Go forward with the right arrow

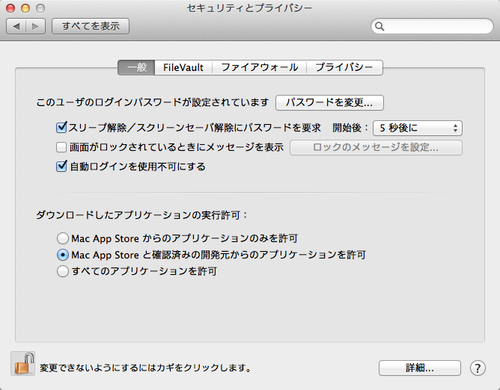point(35,26)
